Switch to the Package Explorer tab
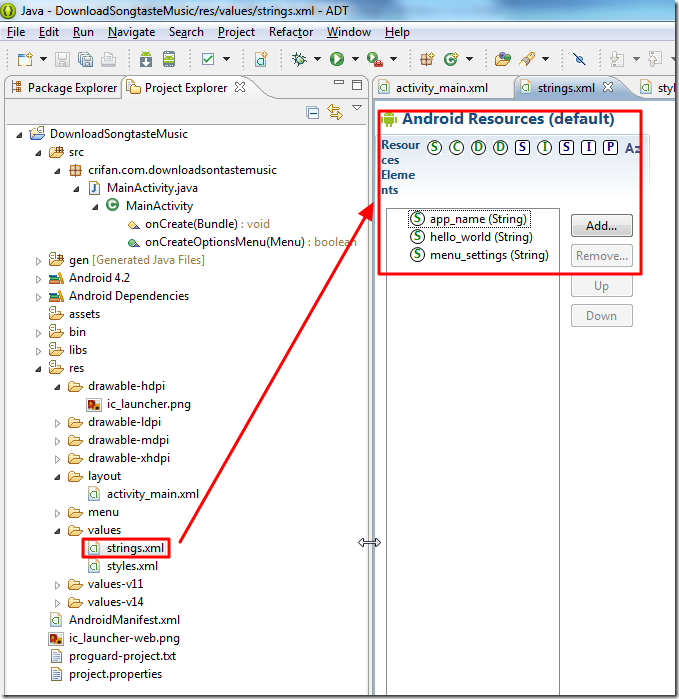 click(x=64, y=88)
